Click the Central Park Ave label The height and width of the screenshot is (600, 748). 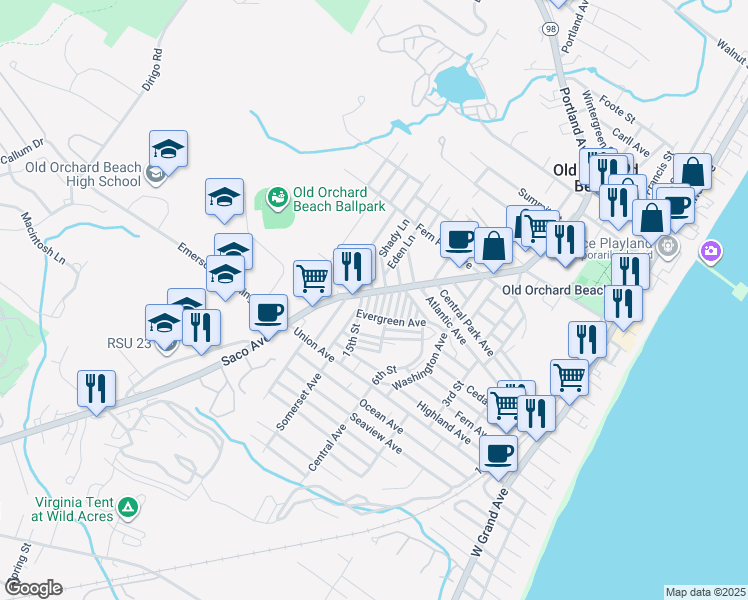pyautogui.click(x=466, y=323)
